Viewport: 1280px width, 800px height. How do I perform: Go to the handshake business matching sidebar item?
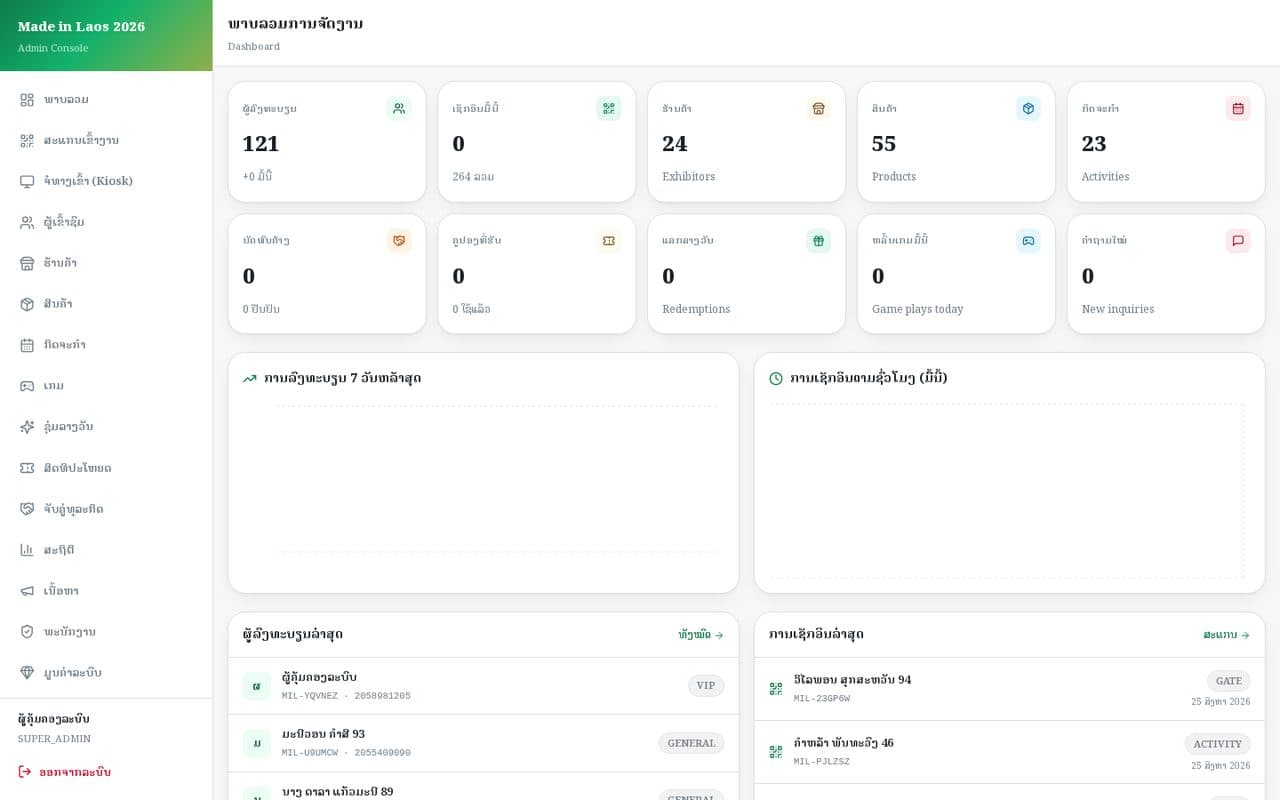pyautogui.click(x=106, y=509)
